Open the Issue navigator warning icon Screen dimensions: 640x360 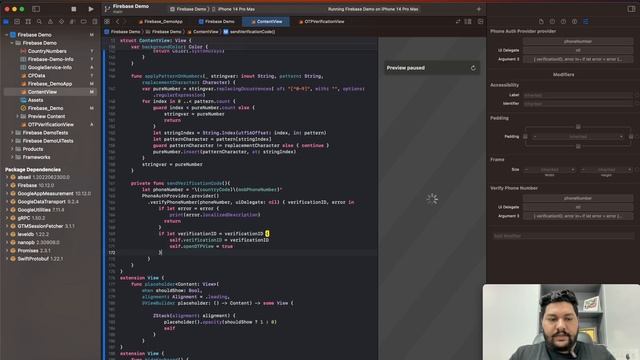pyautogui.click(x=50, y=22)
